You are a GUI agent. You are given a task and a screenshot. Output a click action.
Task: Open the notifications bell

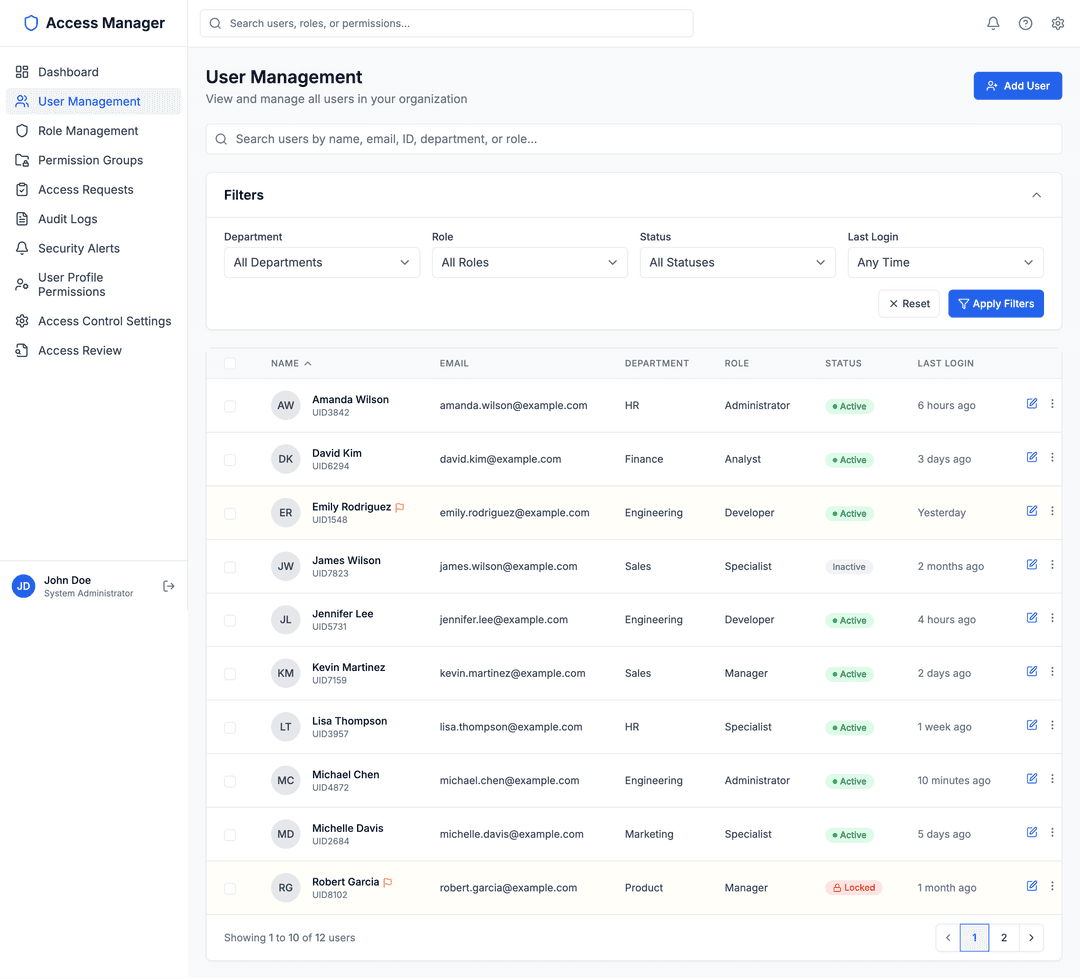pos(993,22)
